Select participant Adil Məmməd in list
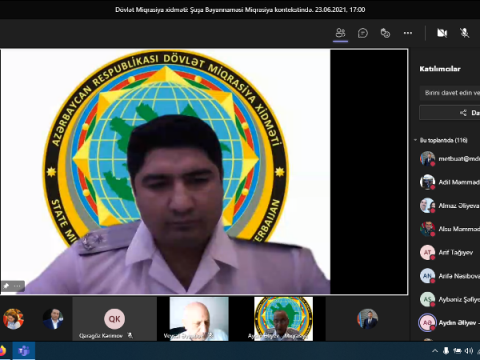Image resolution: width=480 pixels, height=360 pixels. pos(450,182)
